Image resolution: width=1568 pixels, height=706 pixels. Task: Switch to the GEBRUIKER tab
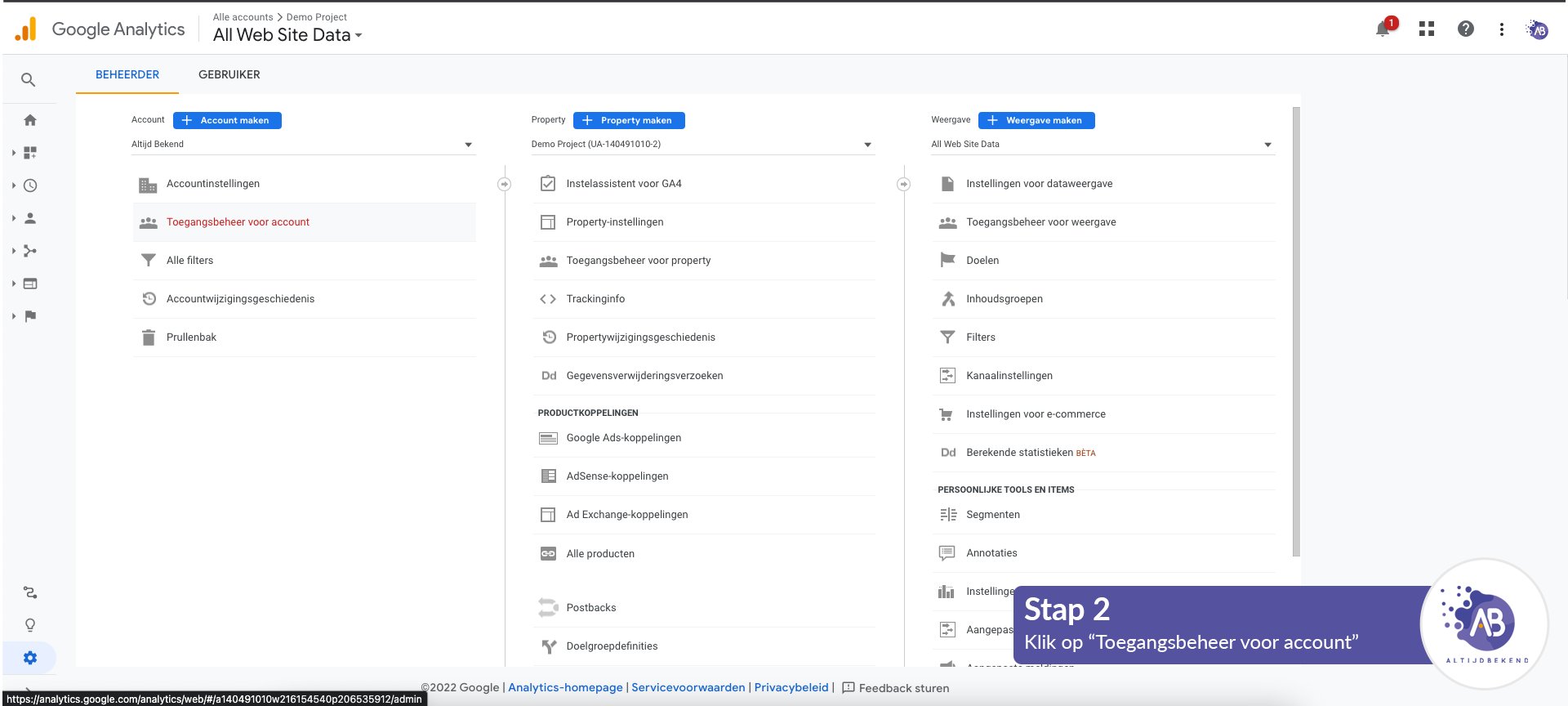229,74
